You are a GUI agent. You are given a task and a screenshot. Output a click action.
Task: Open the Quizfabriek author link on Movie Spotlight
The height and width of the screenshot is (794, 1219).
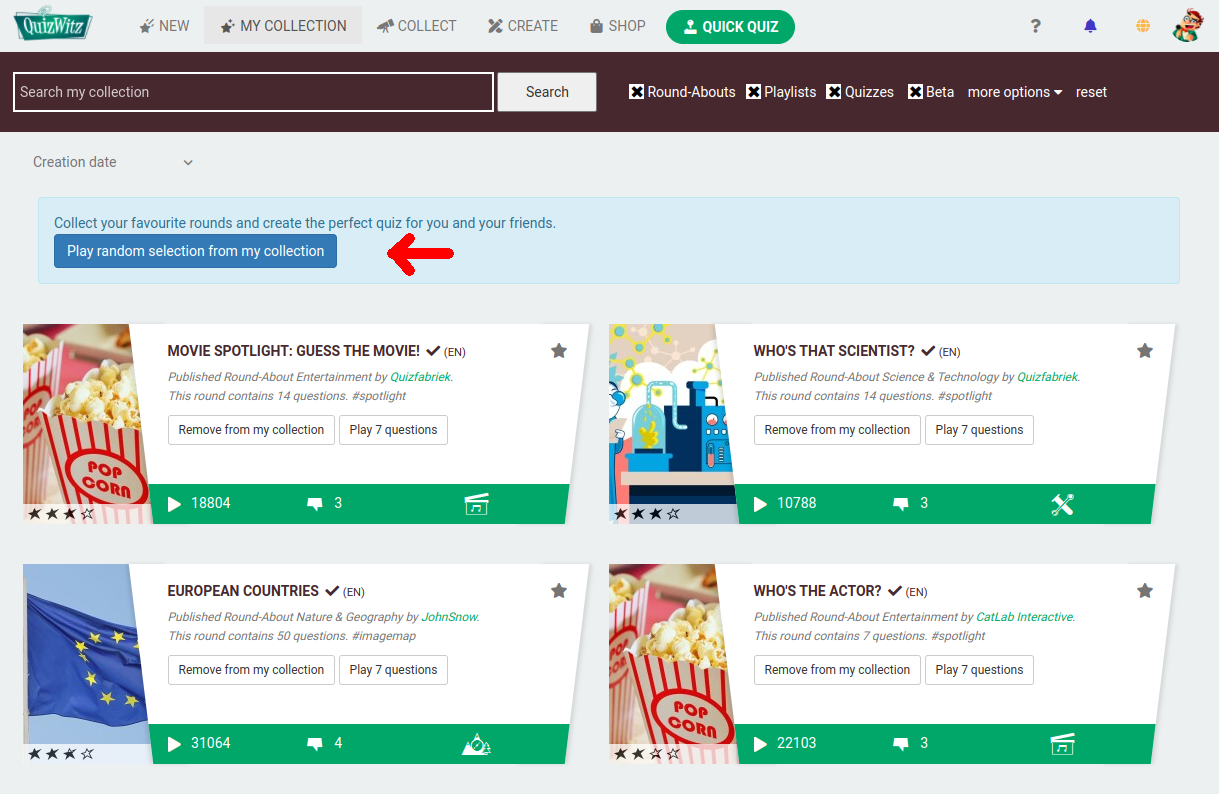tap(420, 377)
